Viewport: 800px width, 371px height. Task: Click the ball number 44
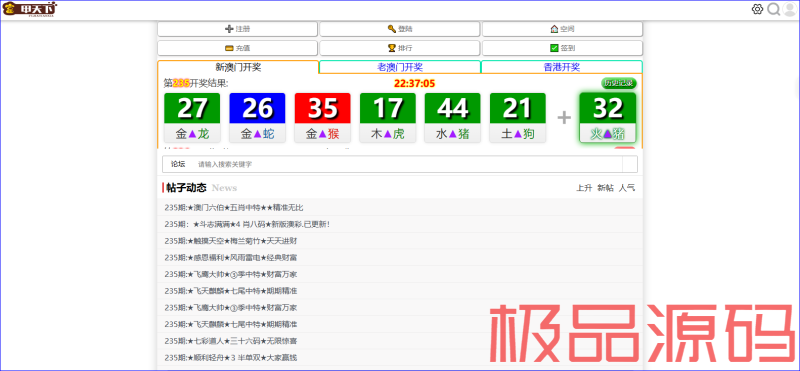click(x=453, y=108)
